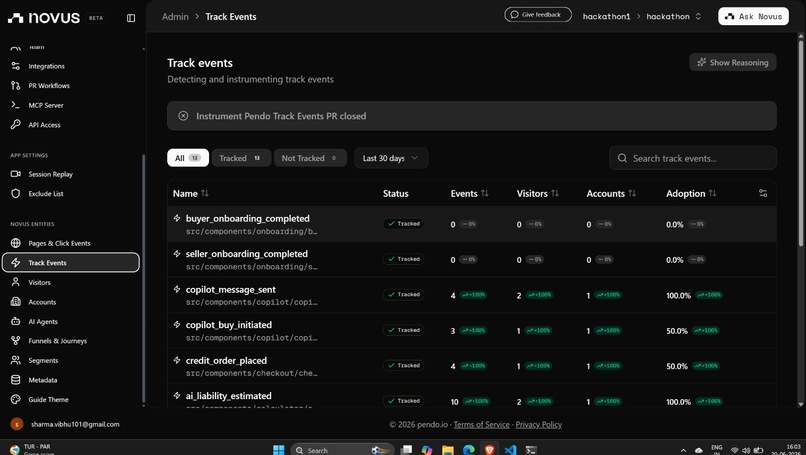Click the sidebar vertical scrollbar
Viewport: 806px width, 455px height.
(143, 278)
